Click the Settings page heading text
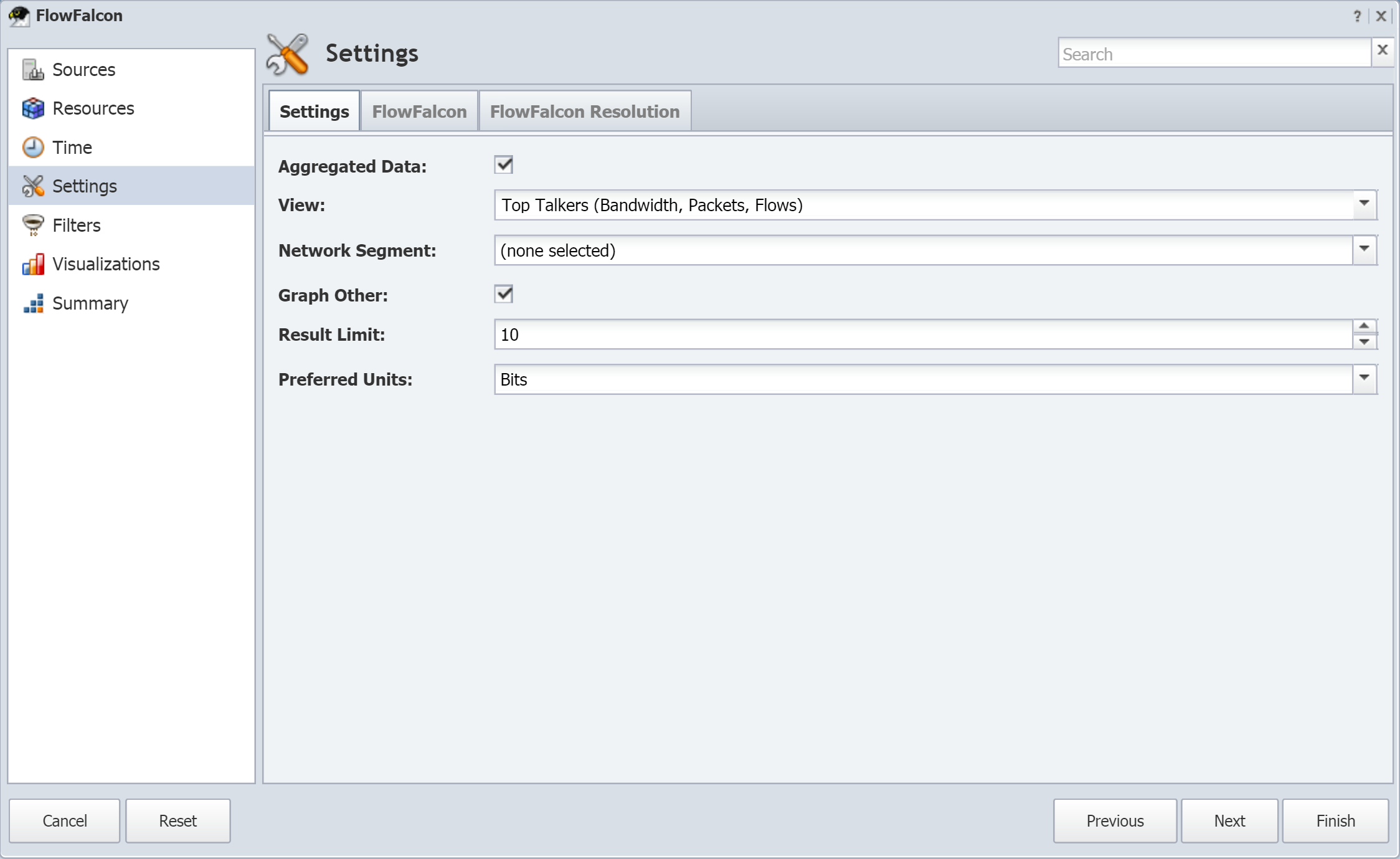This screenshot has height=859, width=1400. 372,54
